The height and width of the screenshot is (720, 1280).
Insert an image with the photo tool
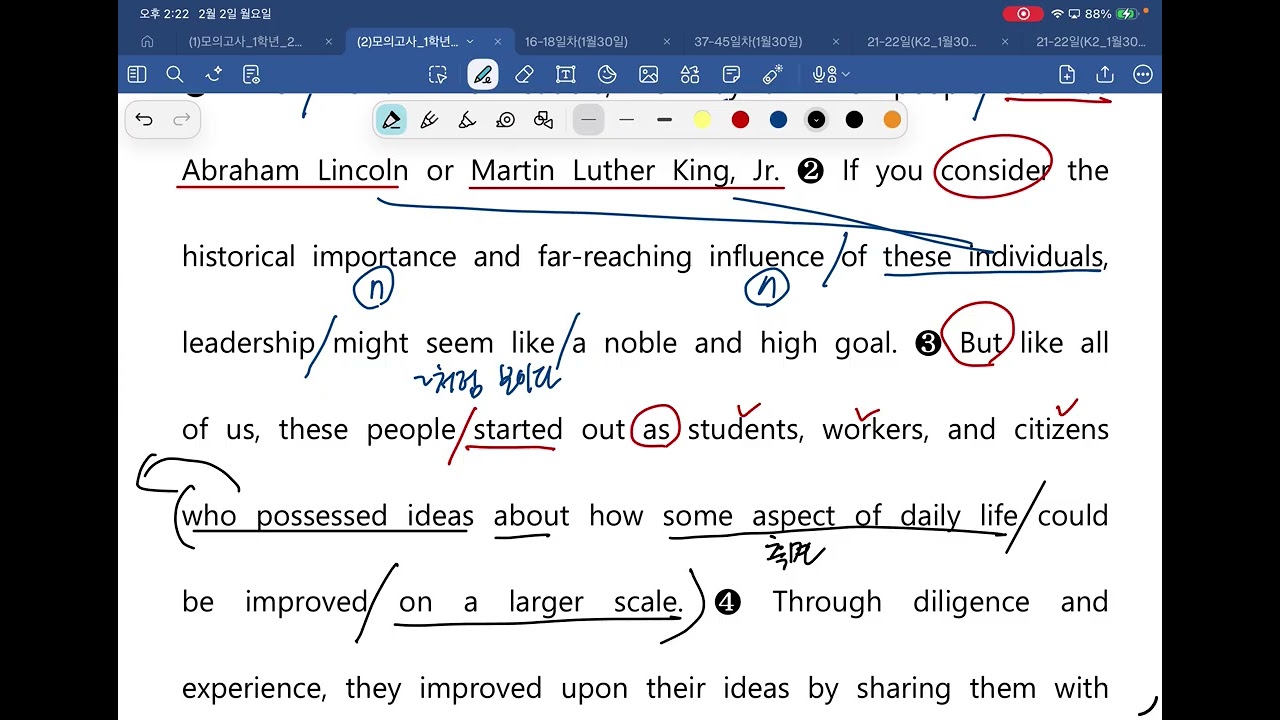pos(649,75)
